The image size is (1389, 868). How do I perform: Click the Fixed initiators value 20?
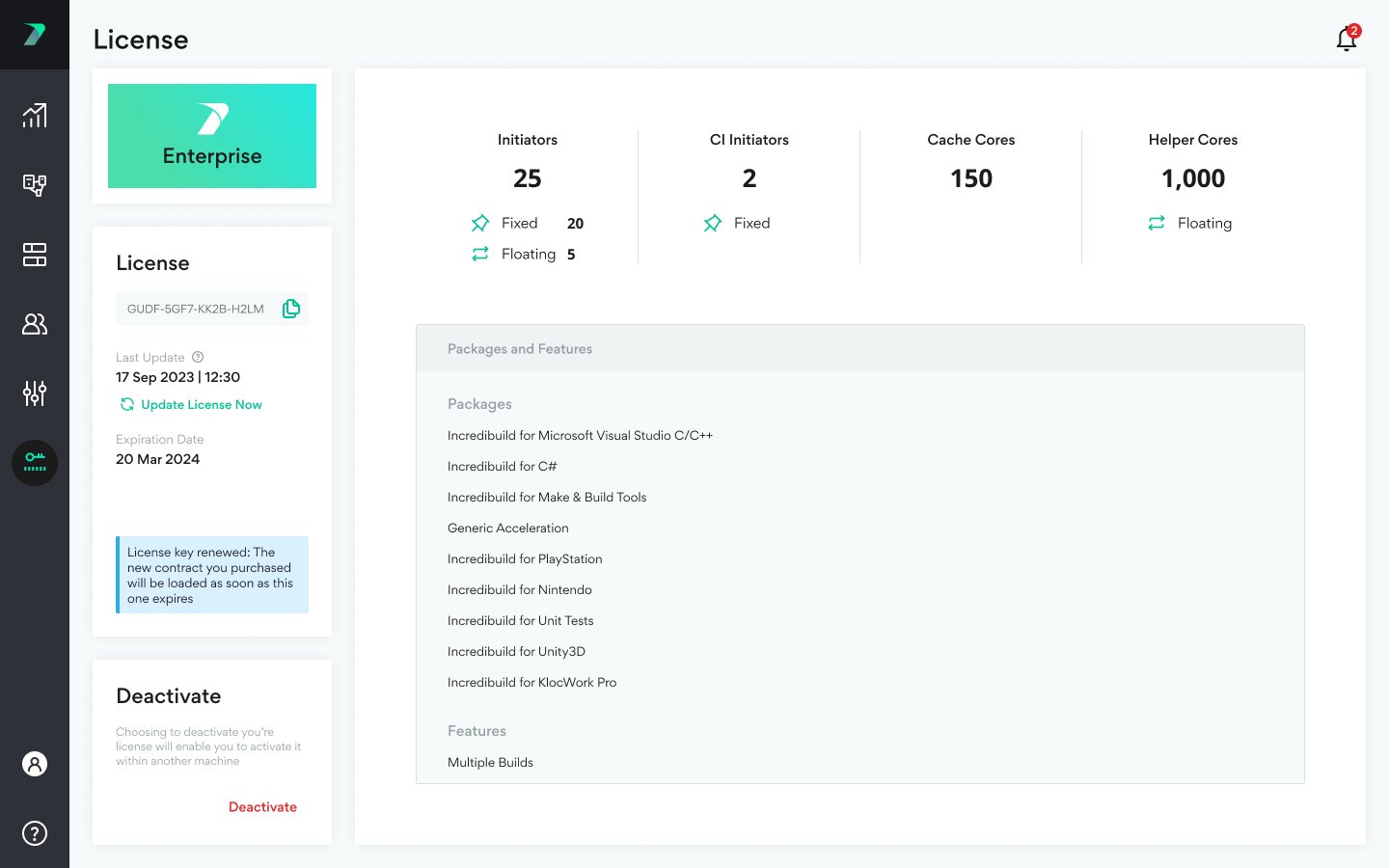(x=575, y=224)
